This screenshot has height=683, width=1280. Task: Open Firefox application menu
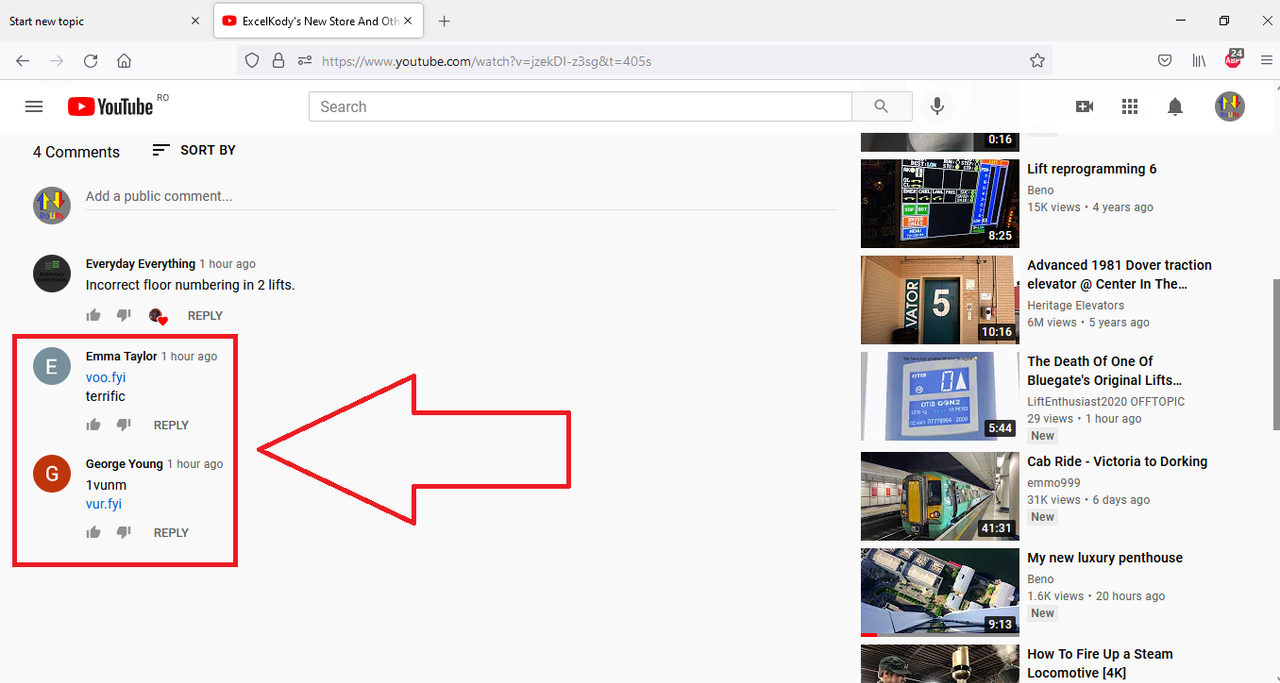1267,61
